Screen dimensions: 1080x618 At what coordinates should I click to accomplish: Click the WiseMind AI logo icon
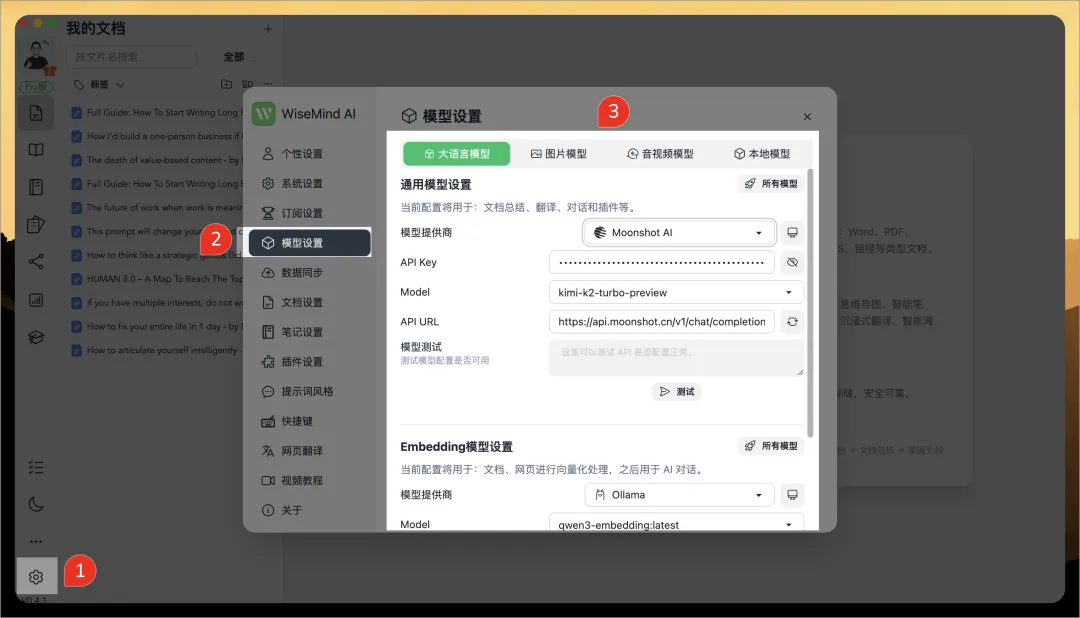[262, 113]
